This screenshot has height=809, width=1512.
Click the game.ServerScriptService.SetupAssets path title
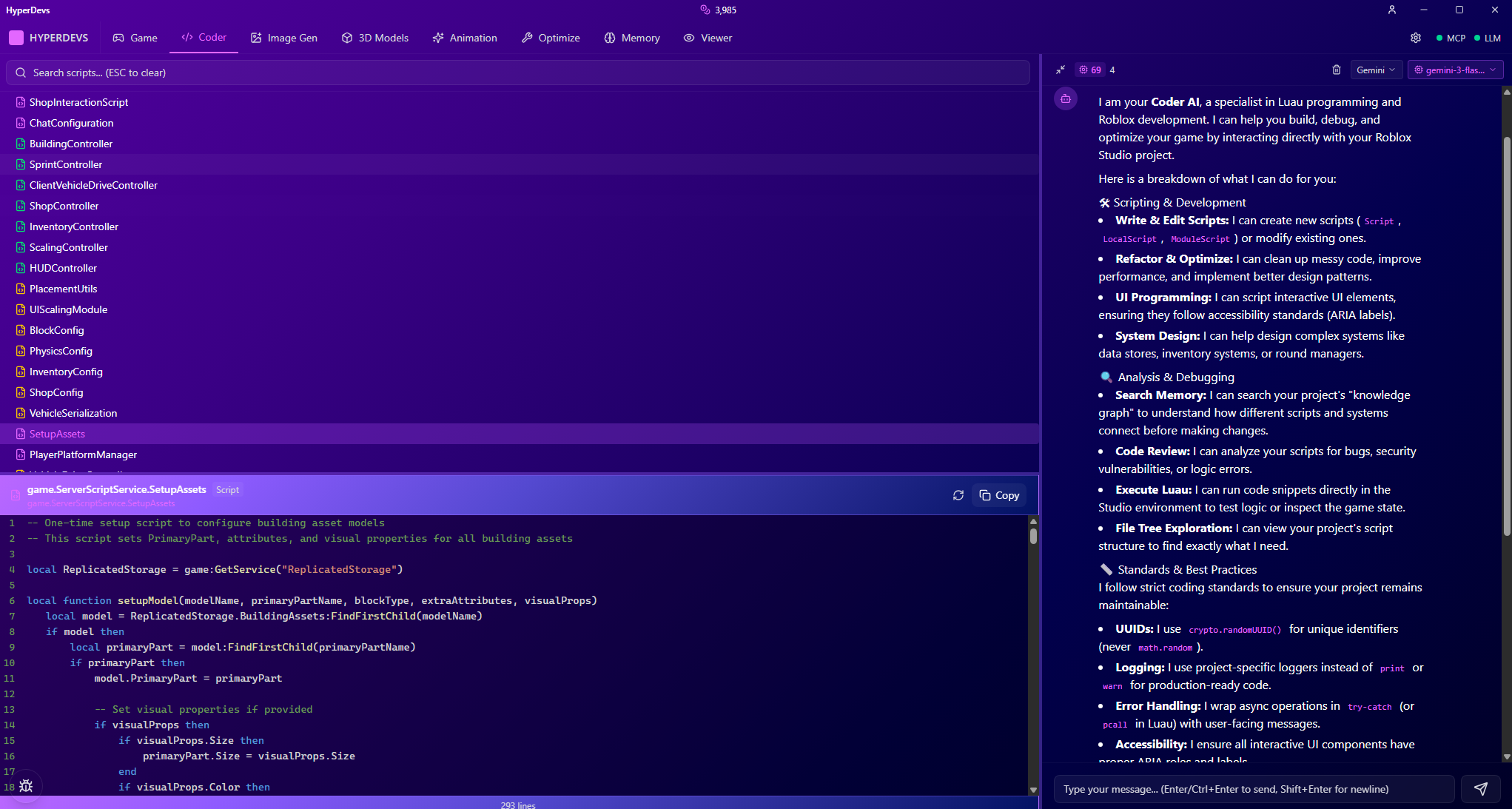(116, 489)
